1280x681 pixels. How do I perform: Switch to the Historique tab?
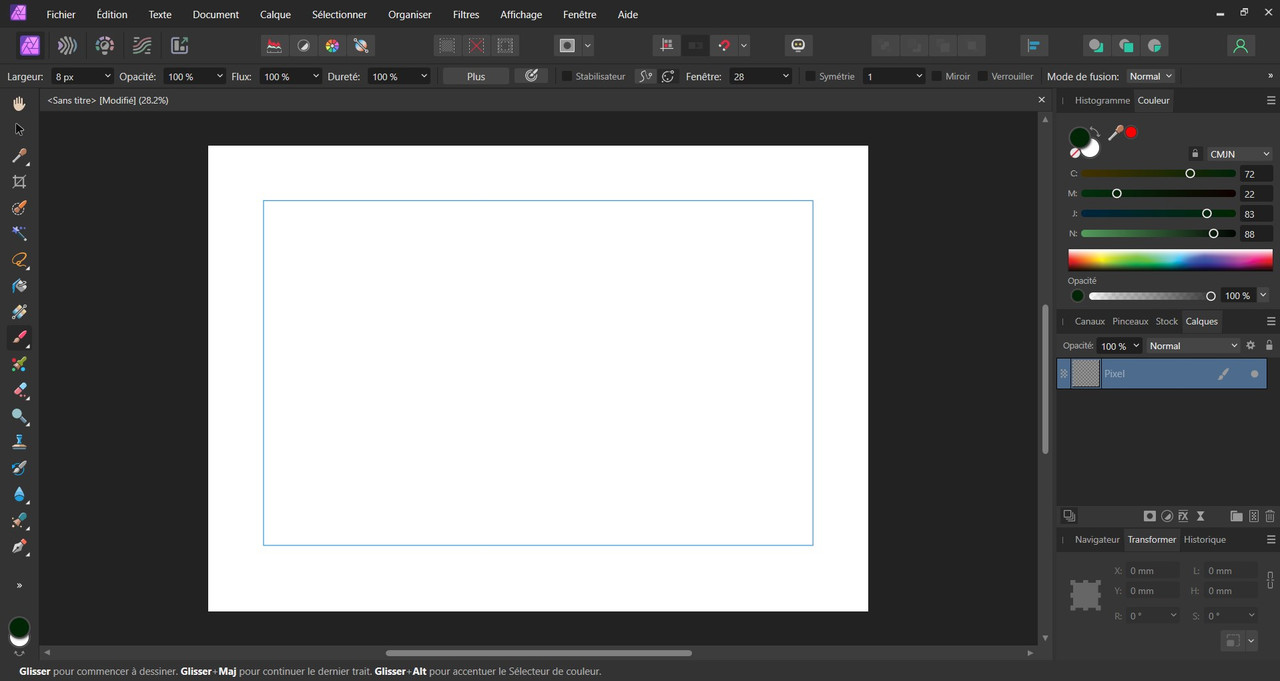pyautogui.click(x=1205, y=539)
